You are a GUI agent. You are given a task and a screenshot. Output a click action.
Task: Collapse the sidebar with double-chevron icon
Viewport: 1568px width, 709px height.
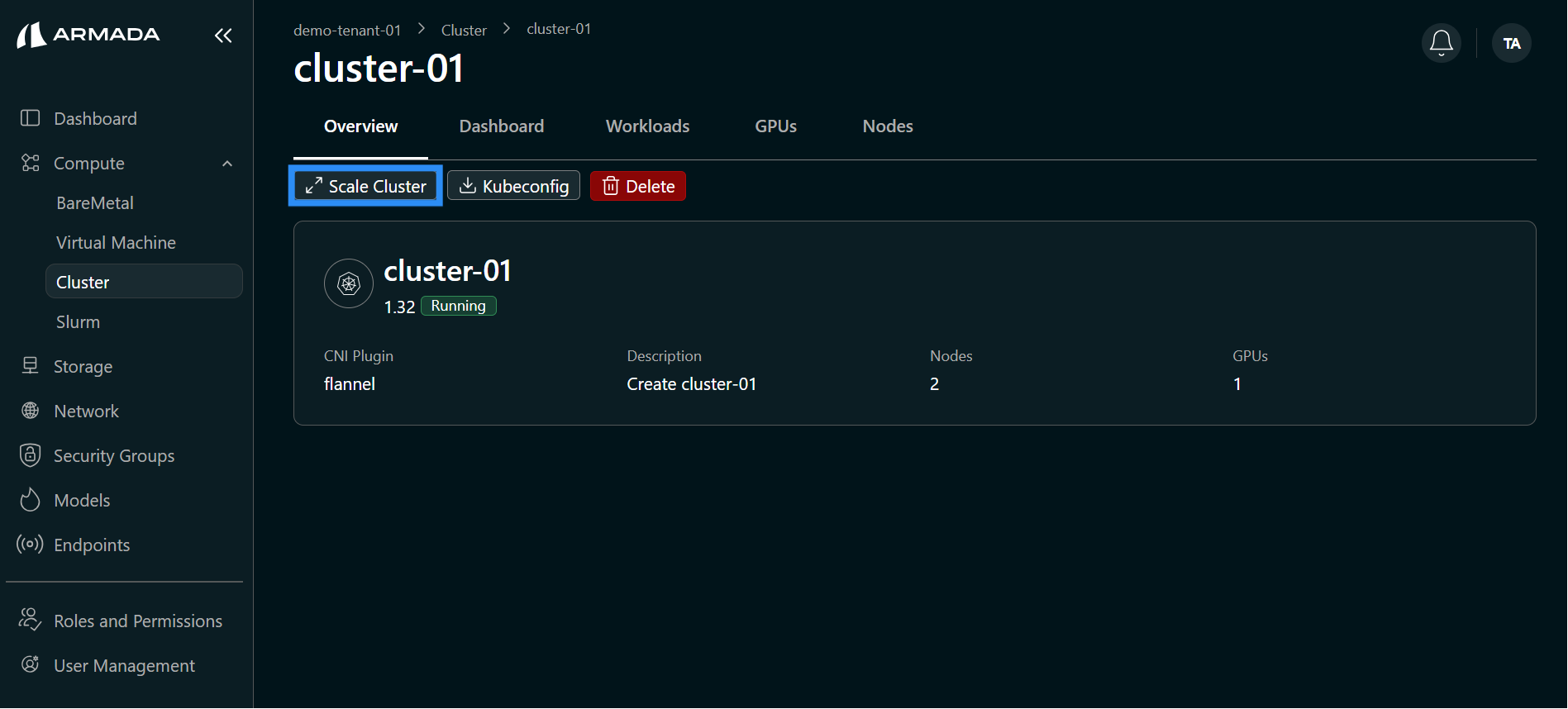[223, 36]
